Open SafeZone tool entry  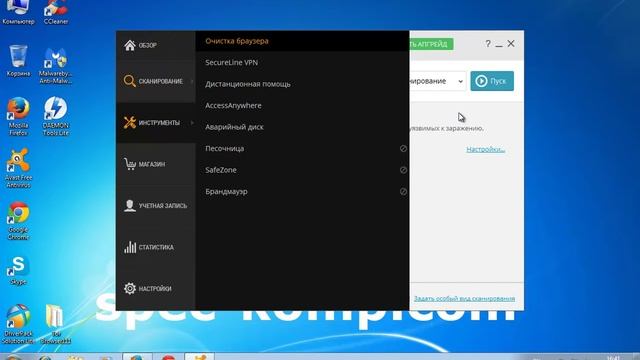tap(302, 170)
